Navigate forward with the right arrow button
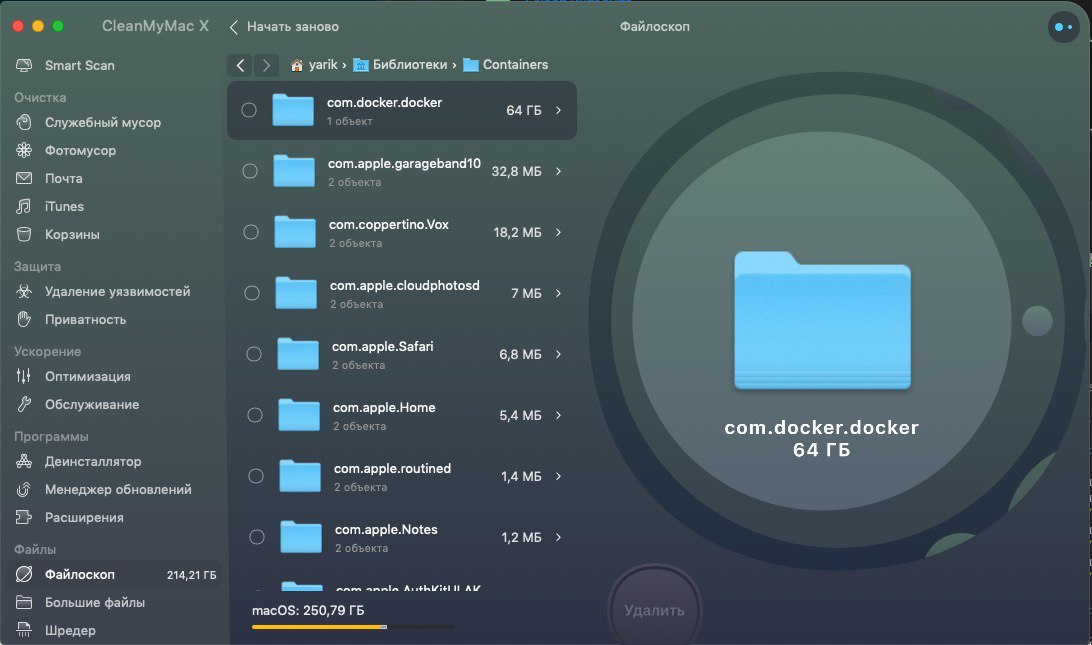Image resolution: width=1092 pixels, height=645 pixels. tap(266, 65)
